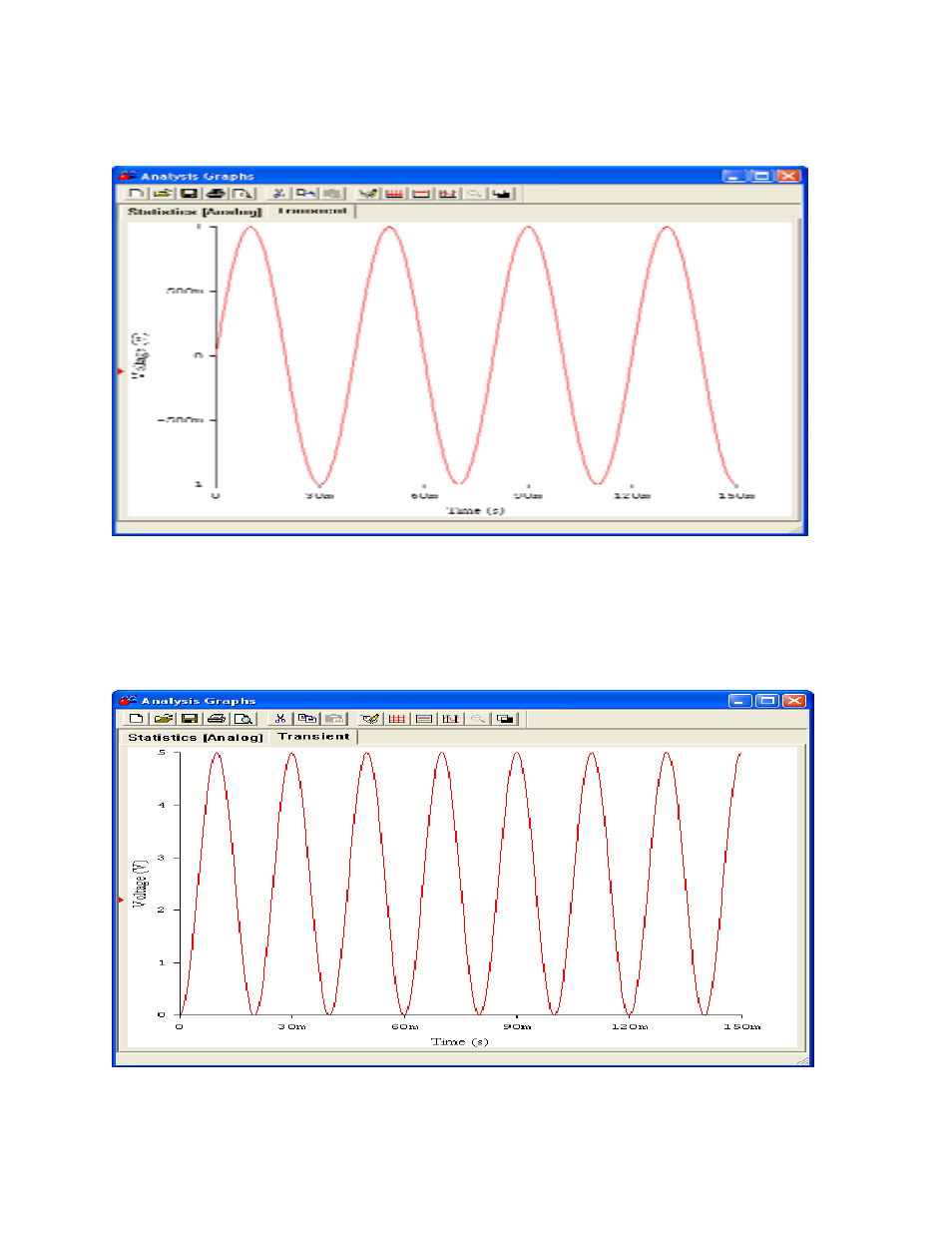Click last toolbar icon in upper graph window

point(502,194)
